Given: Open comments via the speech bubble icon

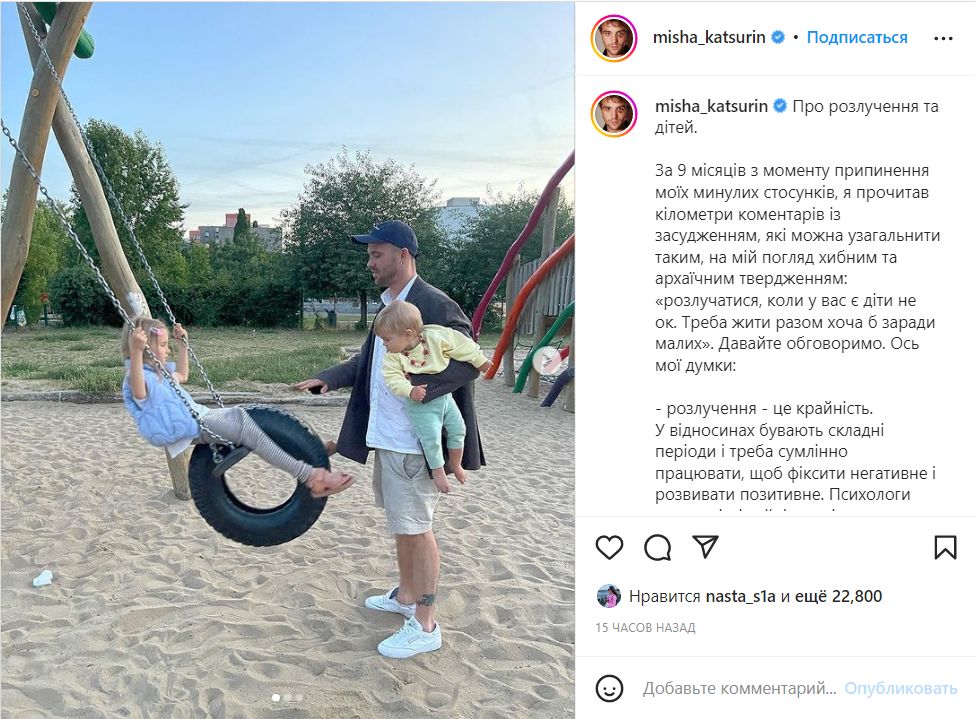Looking at the screenshot, I should [657, 547].
